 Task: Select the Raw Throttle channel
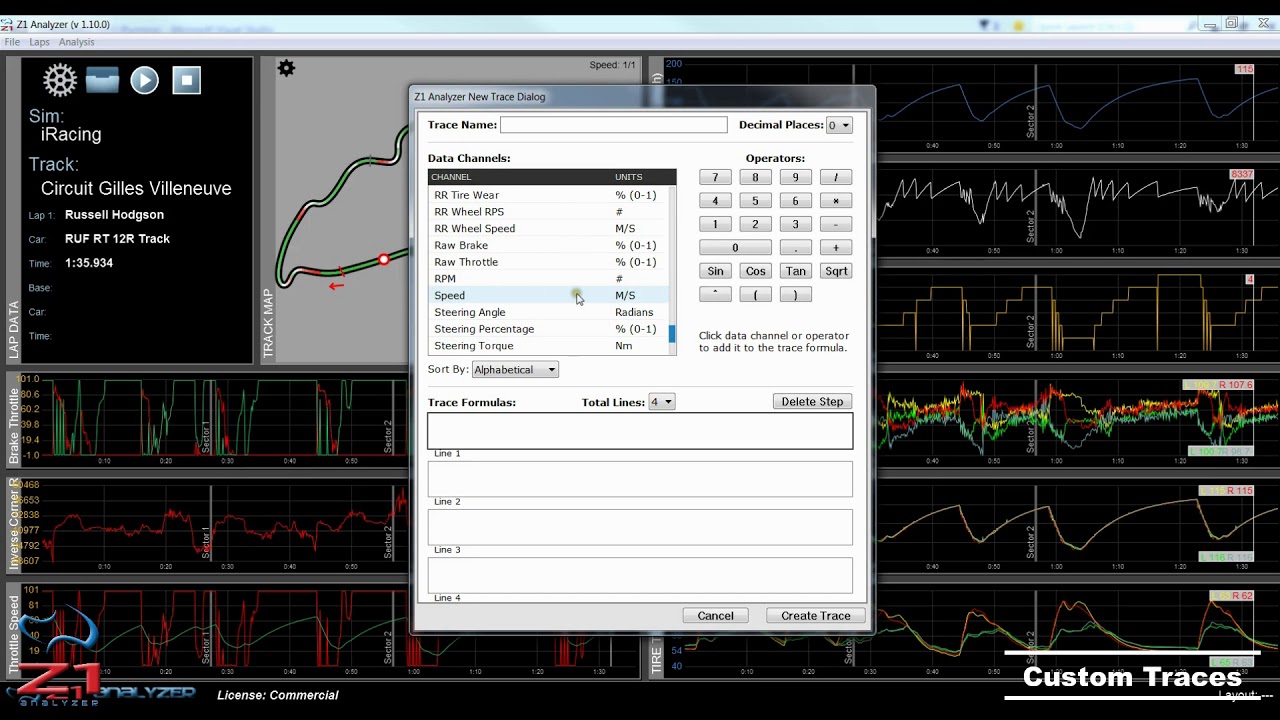point(548,262)
